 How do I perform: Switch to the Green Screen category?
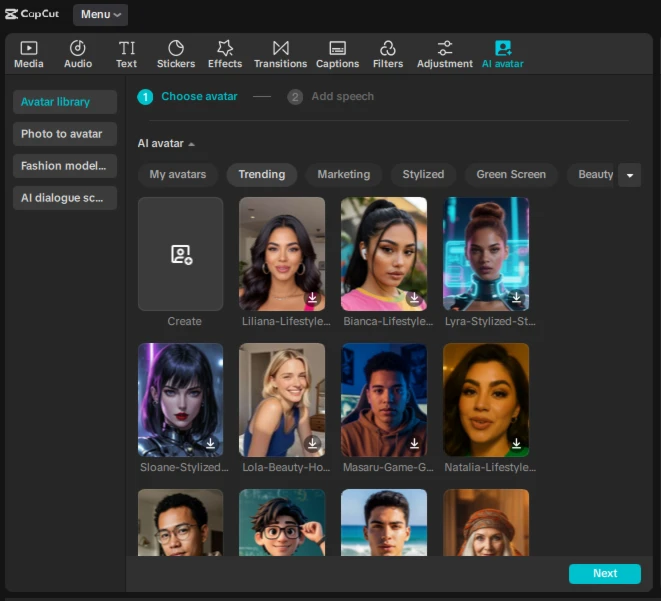click(x=510, y=175)
